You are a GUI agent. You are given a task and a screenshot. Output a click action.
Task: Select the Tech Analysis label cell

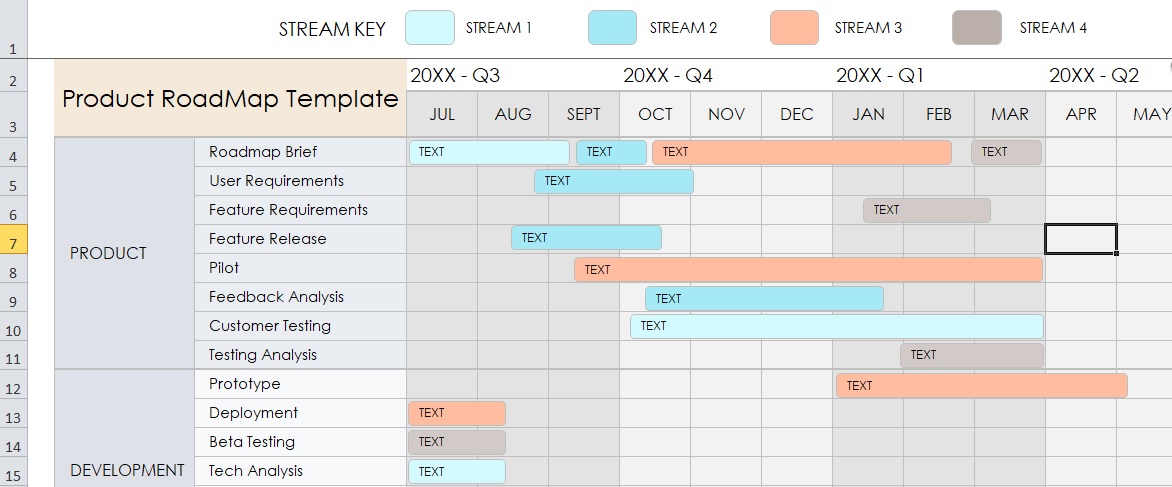pos(300,471)
